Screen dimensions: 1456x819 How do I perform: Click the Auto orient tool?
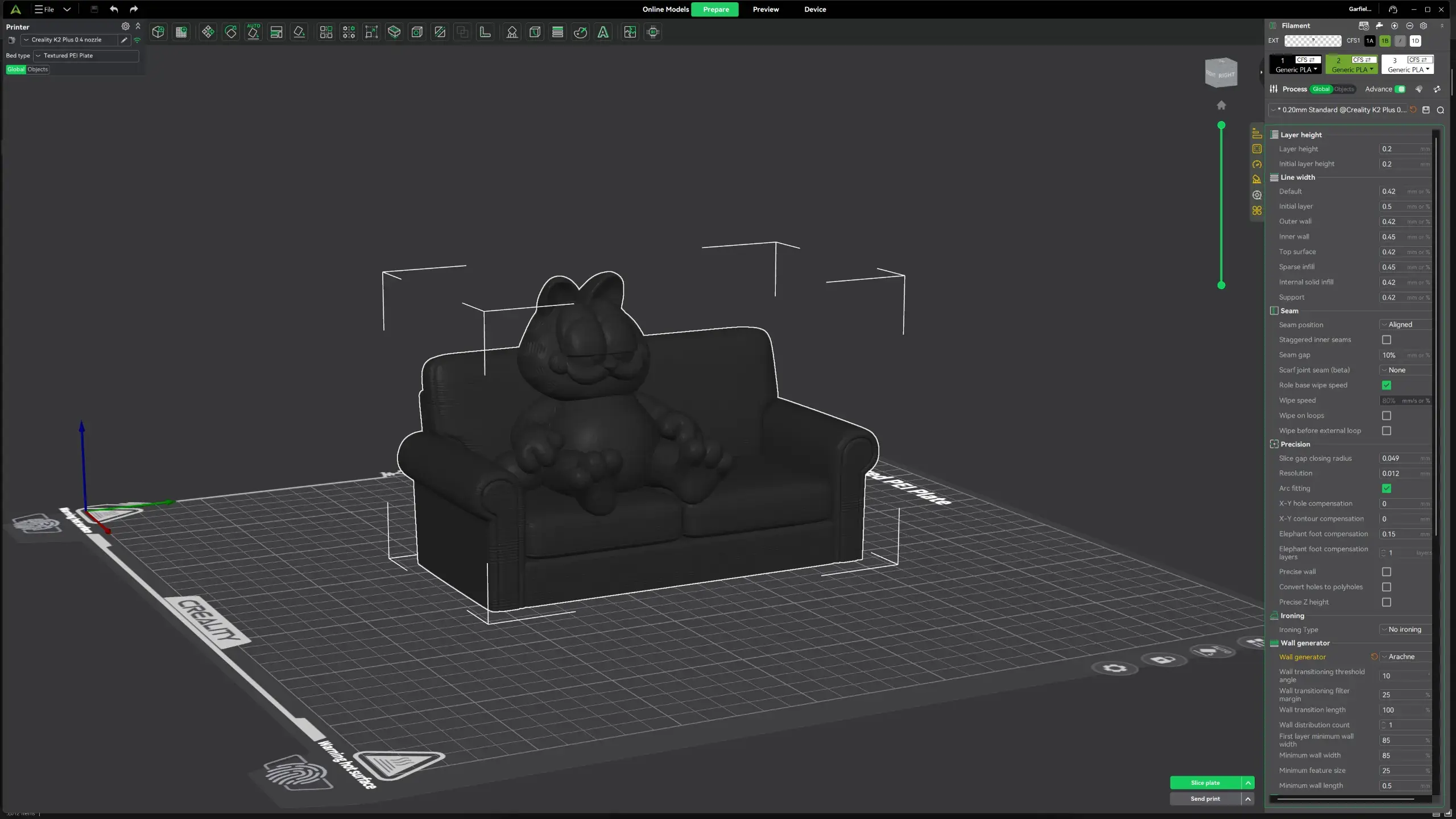point(254,32)
